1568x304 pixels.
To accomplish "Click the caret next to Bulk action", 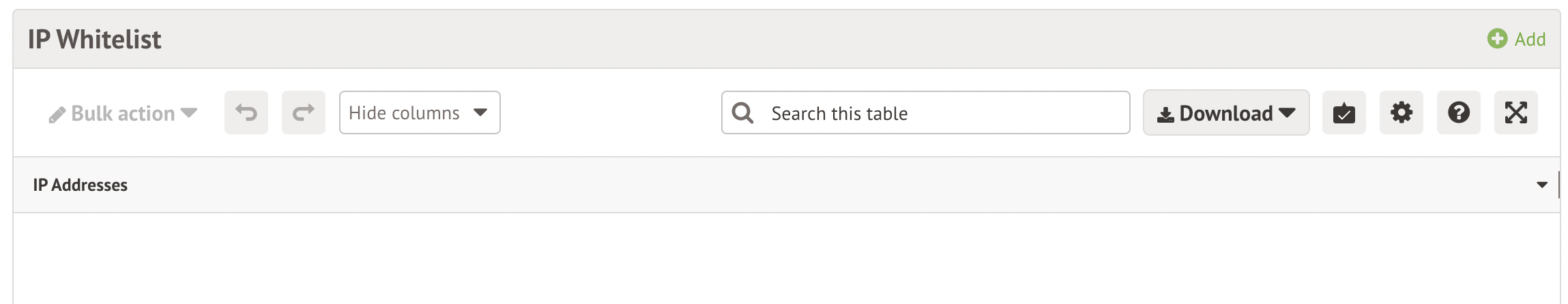I will 189,112.
